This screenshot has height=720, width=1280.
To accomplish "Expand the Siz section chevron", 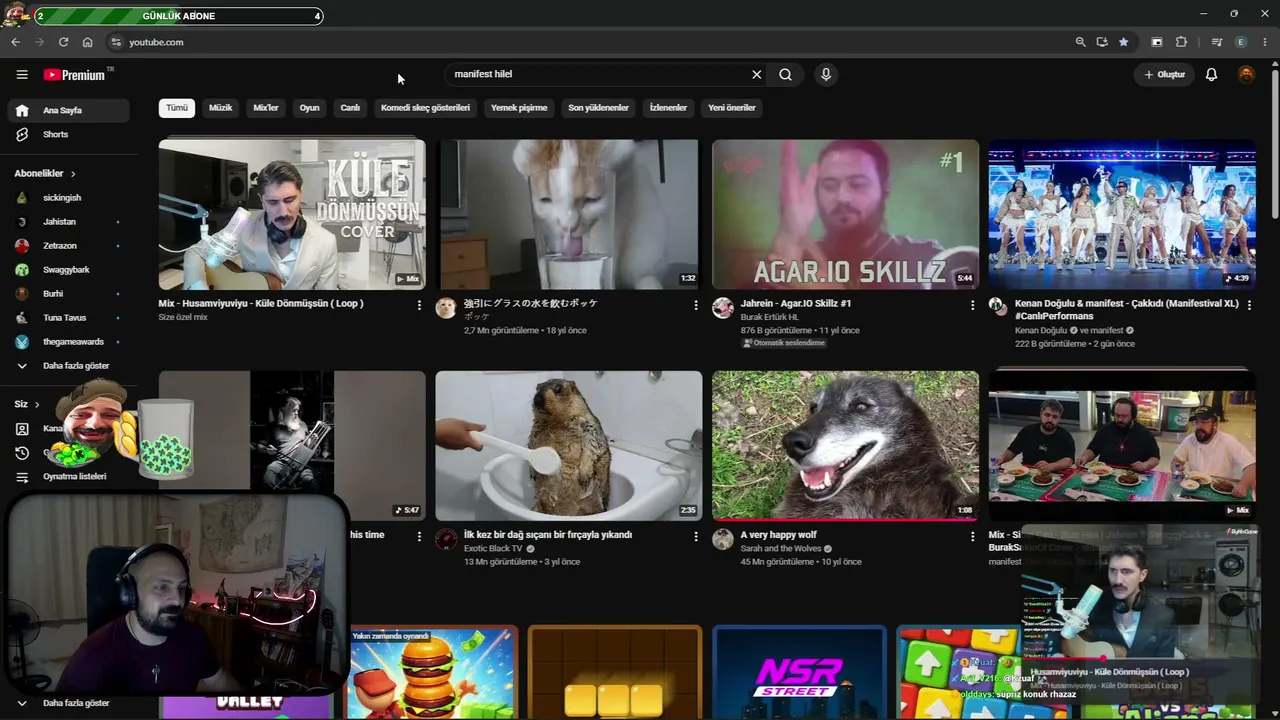I will [37, 404].
